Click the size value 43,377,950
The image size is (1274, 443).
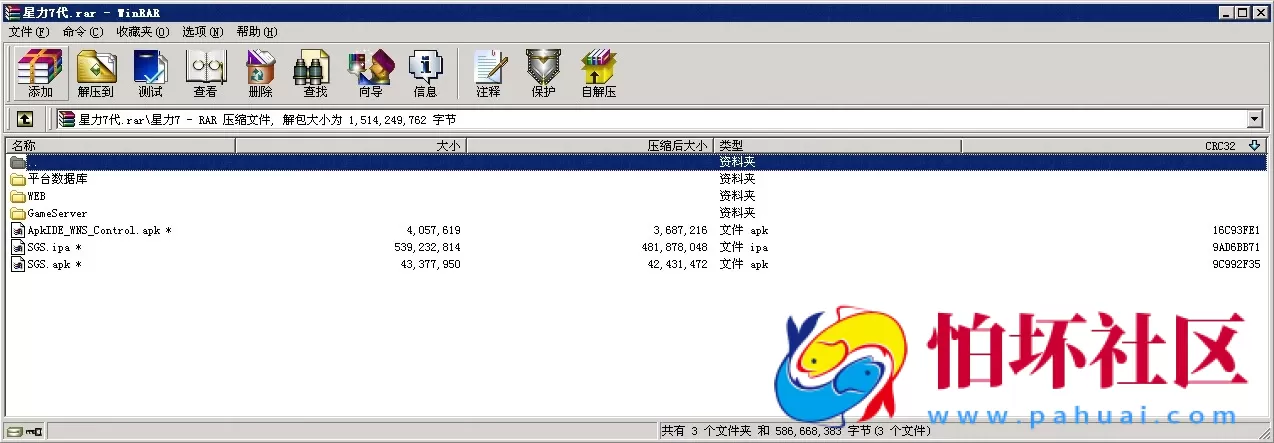[x=430, y=264]
